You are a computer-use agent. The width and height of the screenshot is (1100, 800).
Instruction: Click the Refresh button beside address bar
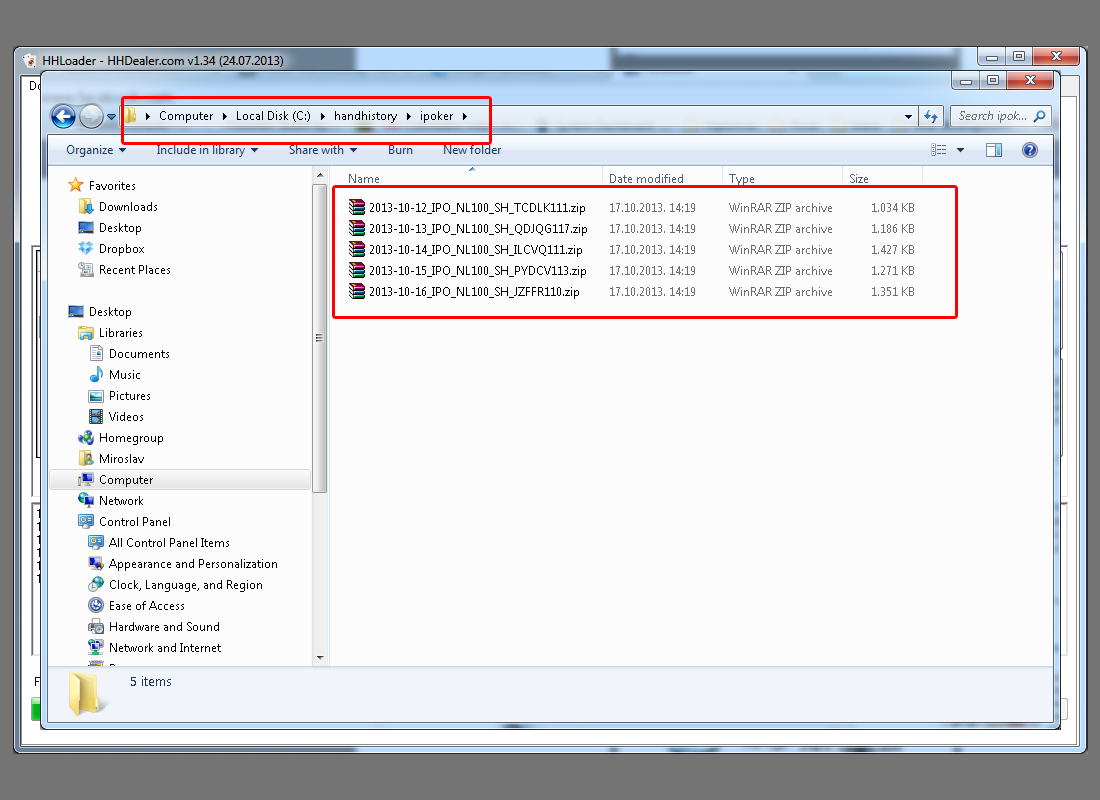(x=931, y=116)
